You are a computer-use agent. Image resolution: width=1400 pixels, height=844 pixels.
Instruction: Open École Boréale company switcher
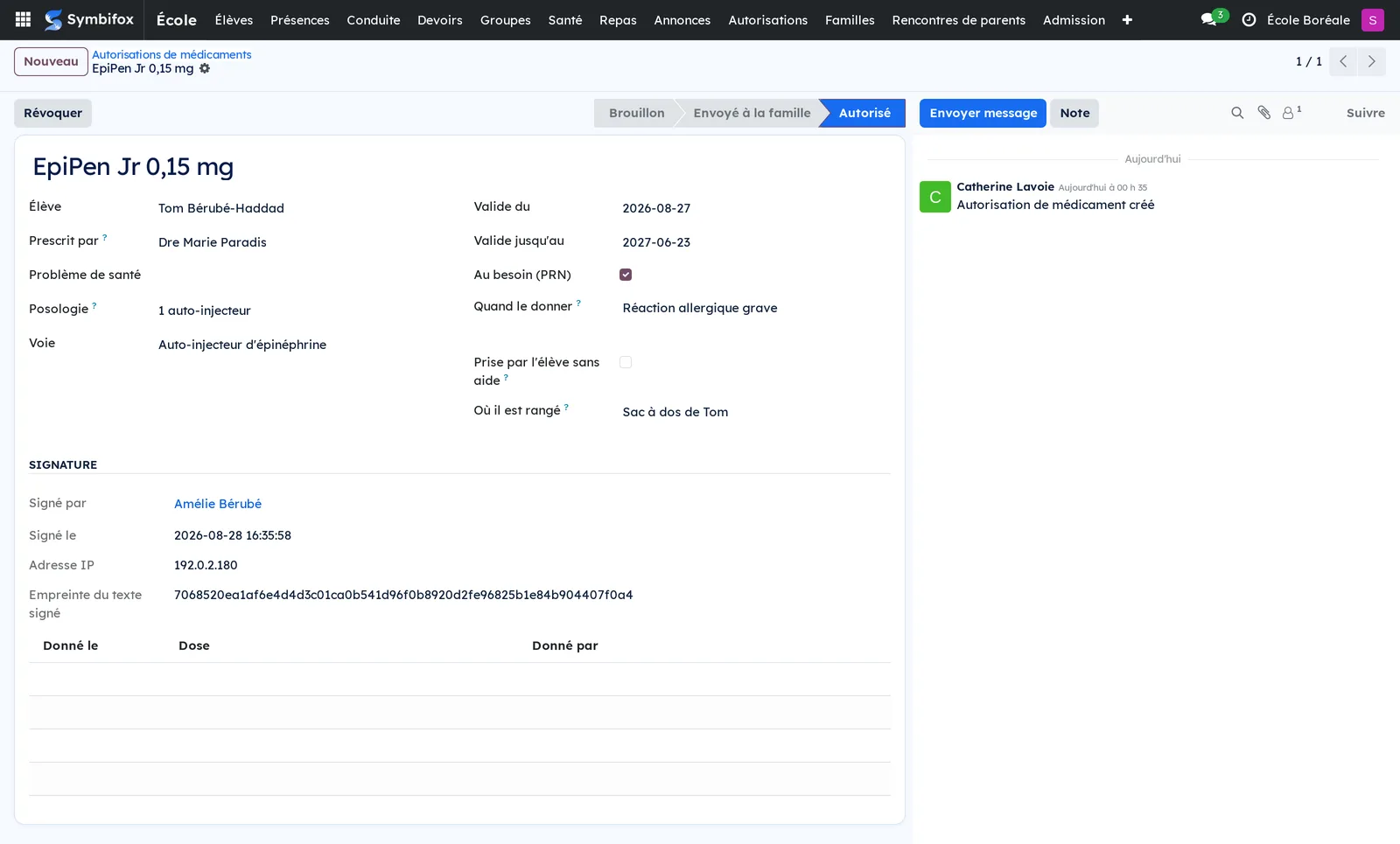click(1308, 19)
